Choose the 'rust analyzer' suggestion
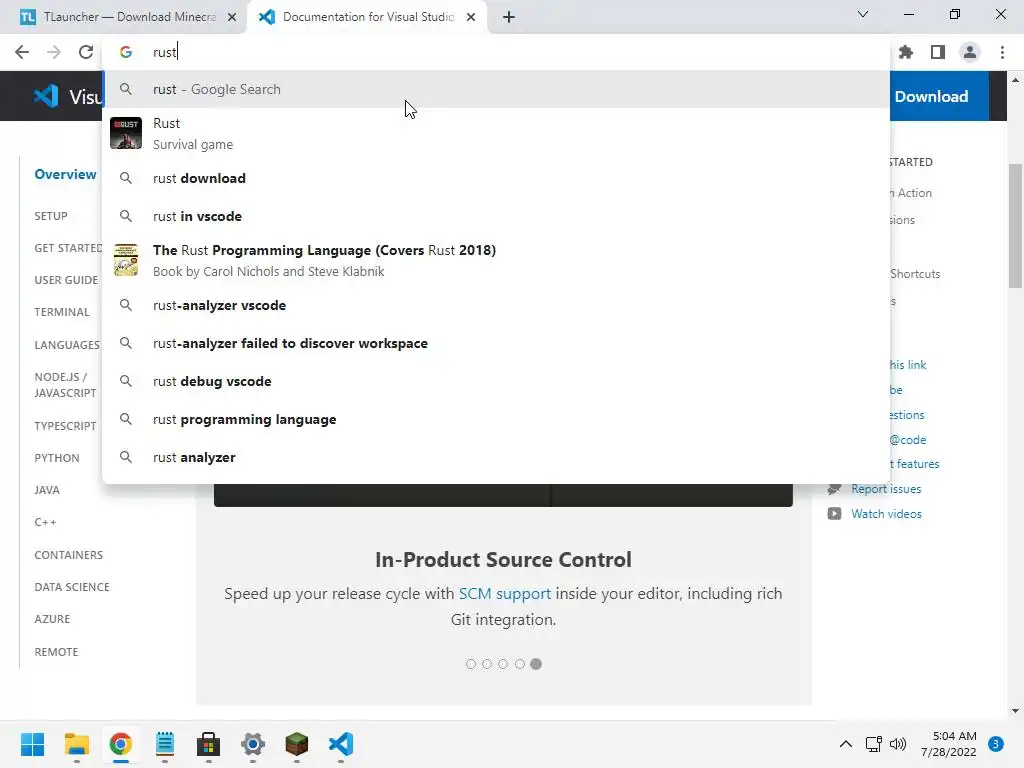Viewport: 1024px width, 768px height. pos(496,457)
